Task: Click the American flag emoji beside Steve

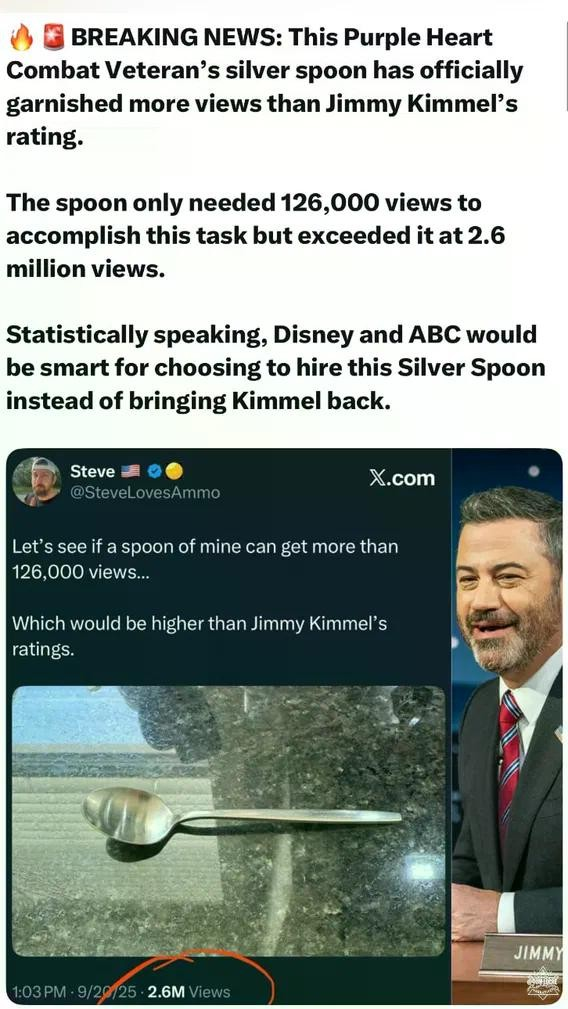Action: pyautogui.click(x=131, y=471)
